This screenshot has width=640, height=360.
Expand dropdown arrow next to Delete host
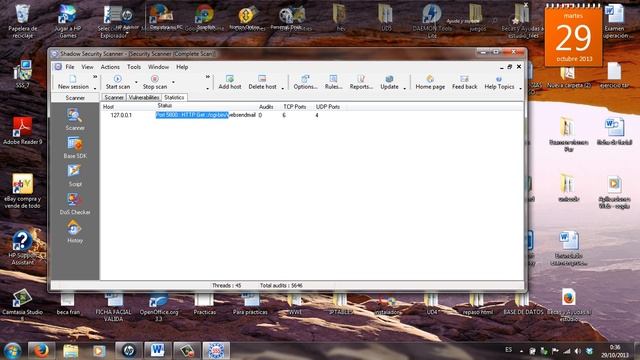[282, 88]
